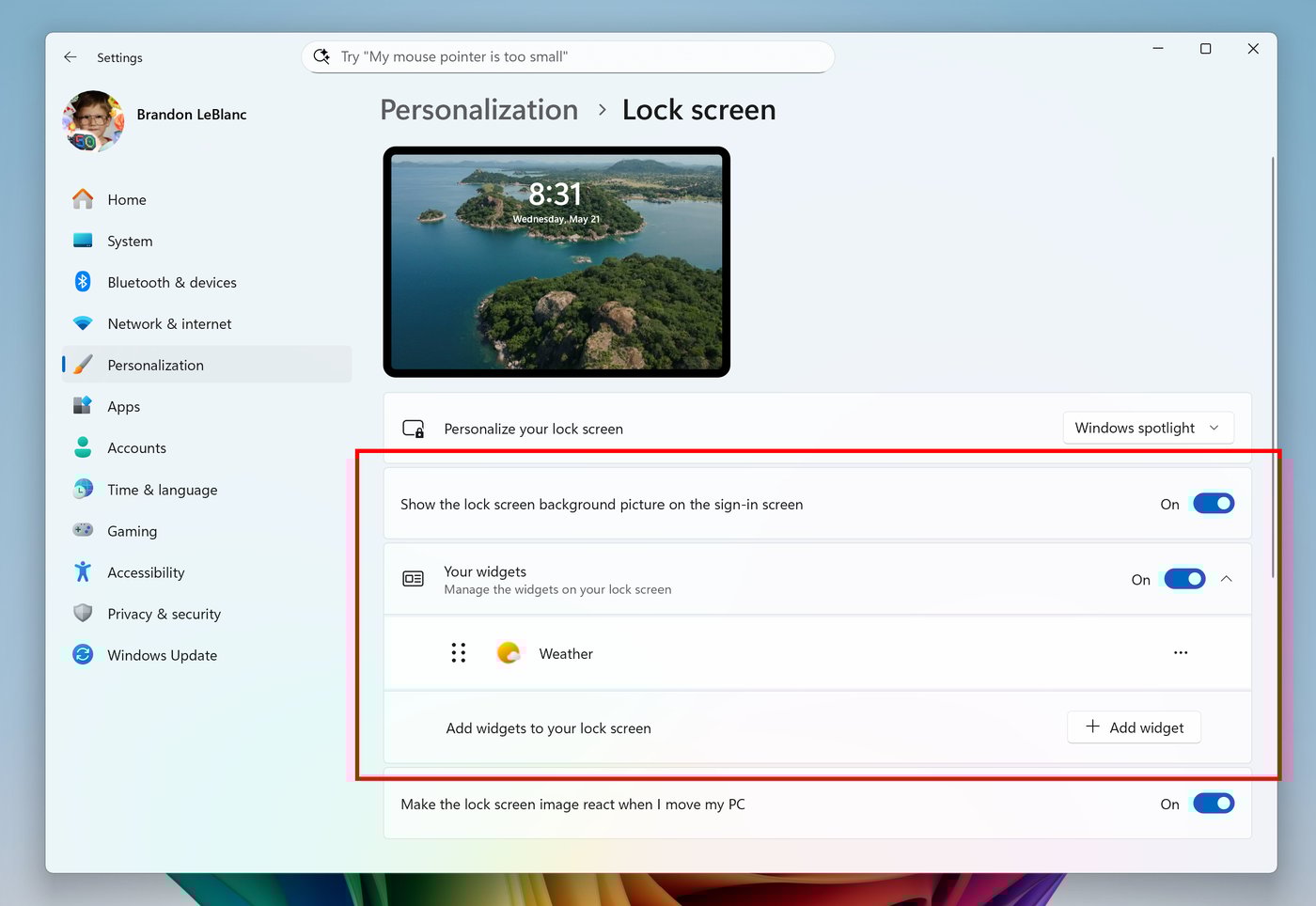Click the settings search box
The width and height of the screenshot is (1316, 906).
coord(568,56)
